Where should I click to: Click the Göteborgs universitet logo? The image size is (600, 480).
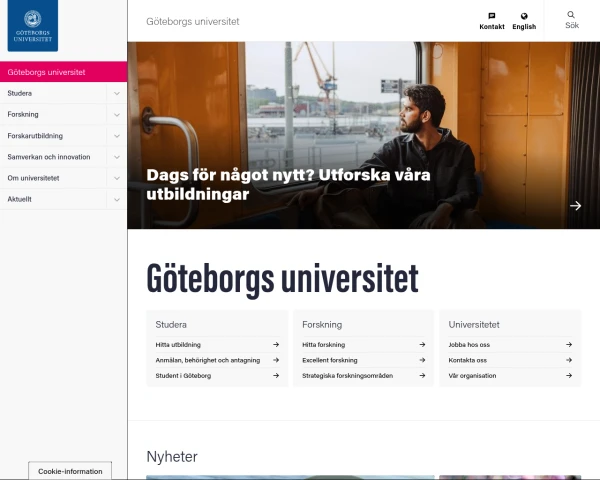33,25
